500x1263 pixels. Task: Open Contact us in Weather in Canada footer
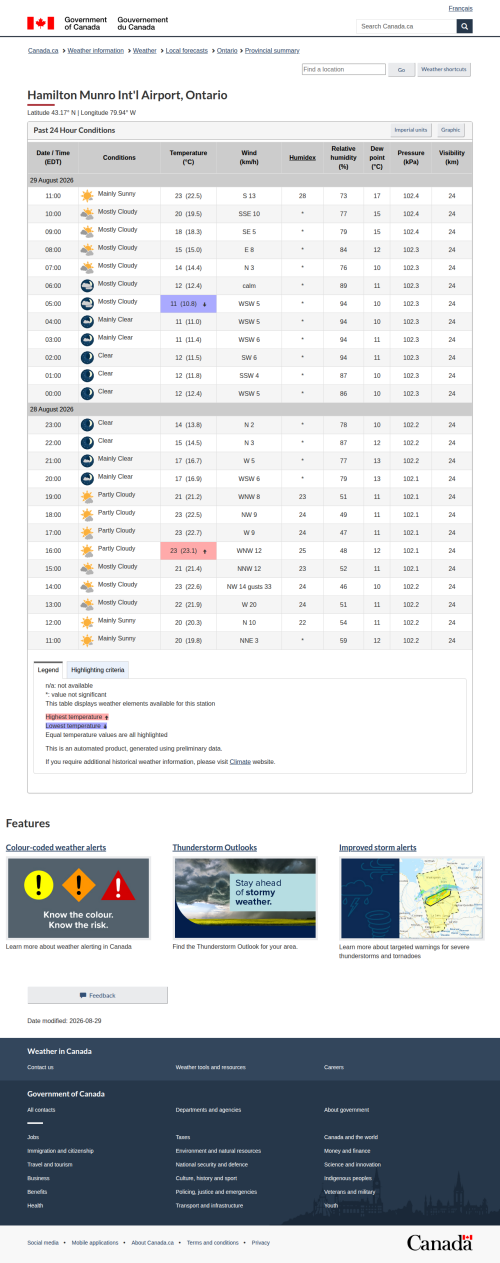pos(41,1067)
